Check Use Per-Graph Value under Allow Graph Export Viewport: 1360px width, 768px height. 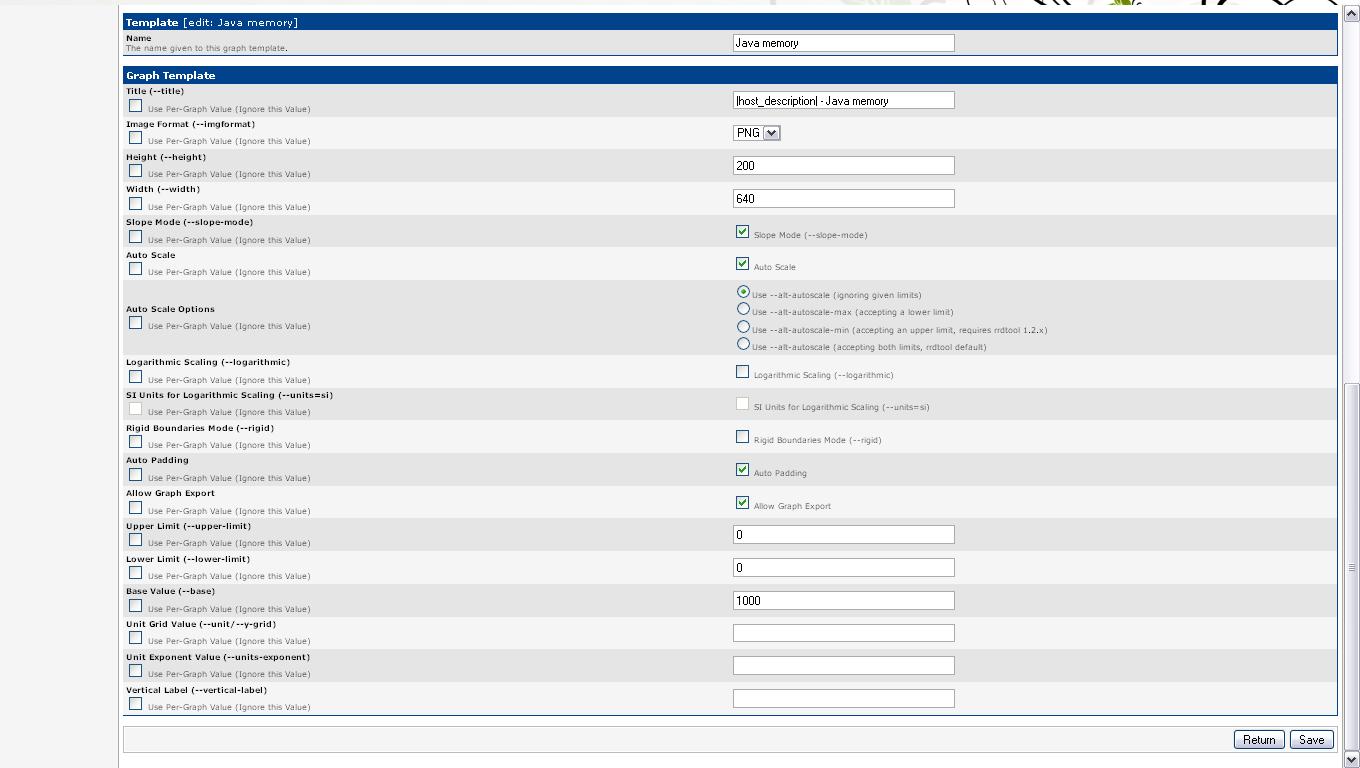click(x=135, y=508)
